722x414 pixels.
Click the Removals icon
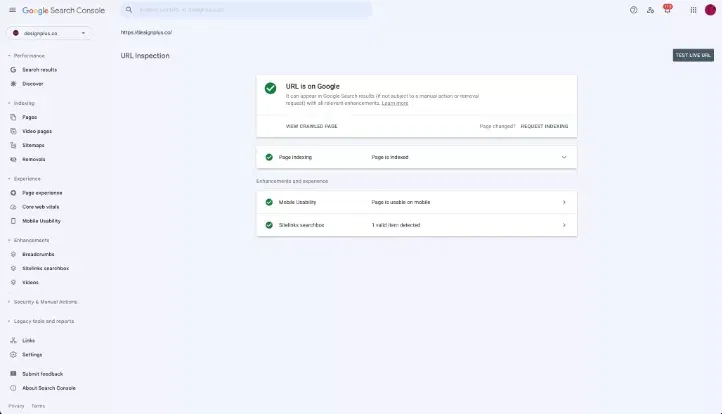(x=13, y=159)
